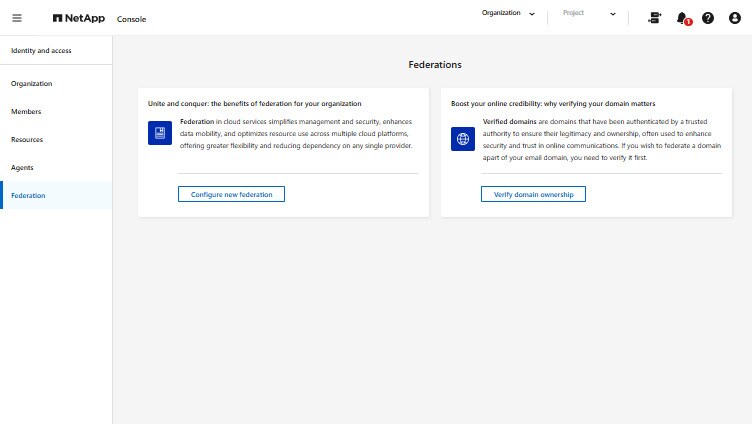The image size is (752, 424).
Task: Open the help question mark icon
Action: click(708, 18)
